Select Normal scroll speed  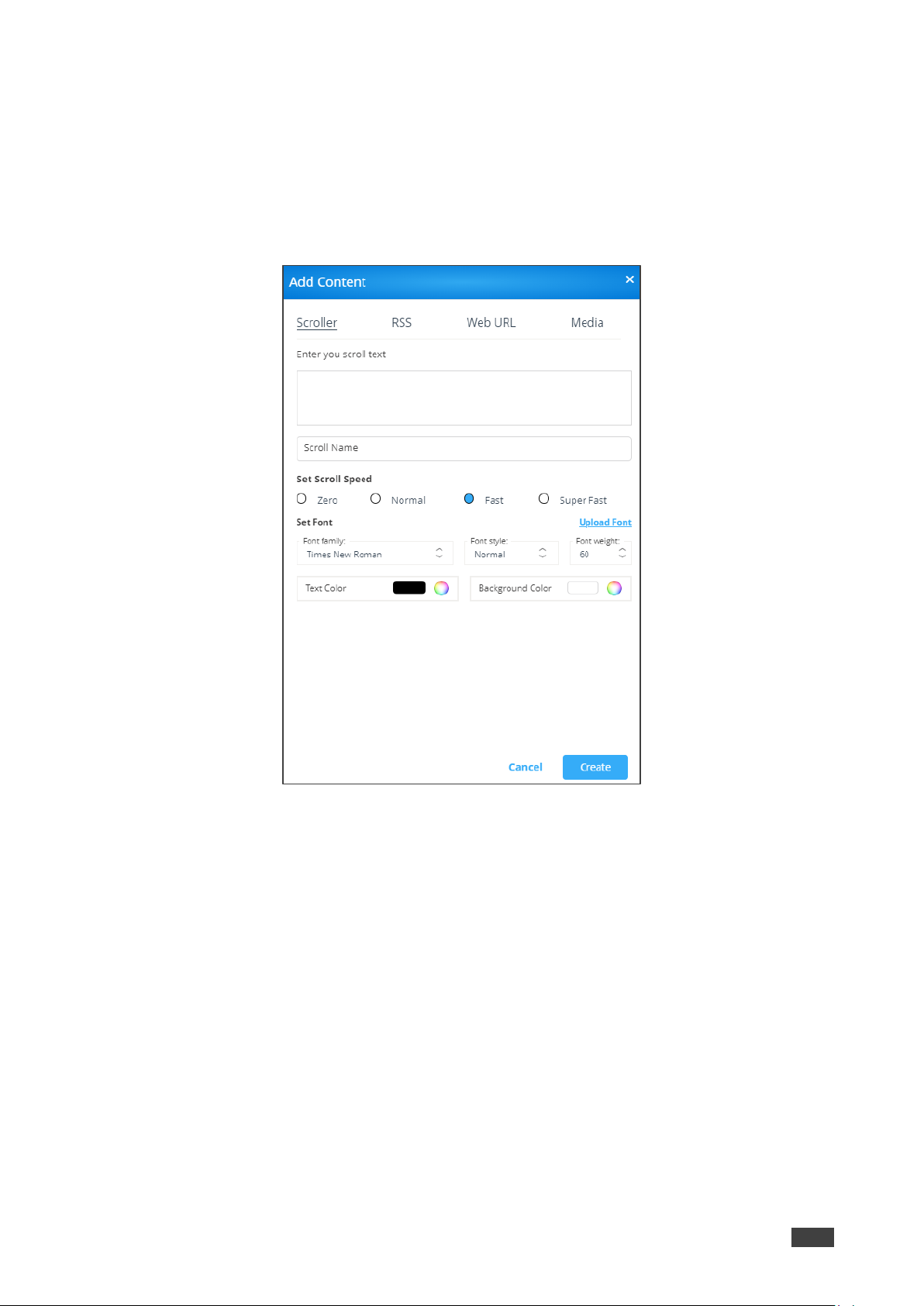pyautogui.click(x=375, y=499)
